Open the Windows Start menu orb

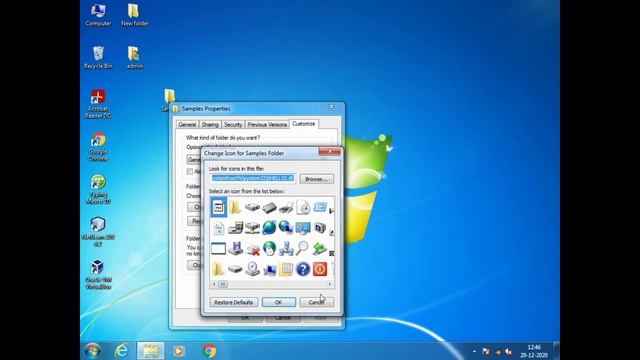(x=93, y=351)
